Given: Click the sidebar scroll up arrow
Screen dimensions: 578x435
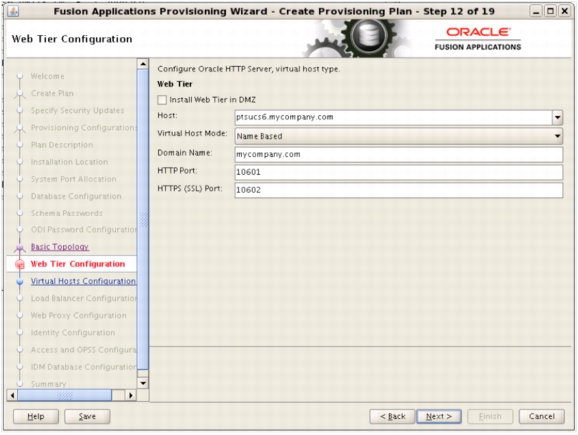Looking at the screenshot, I should 143,64.
